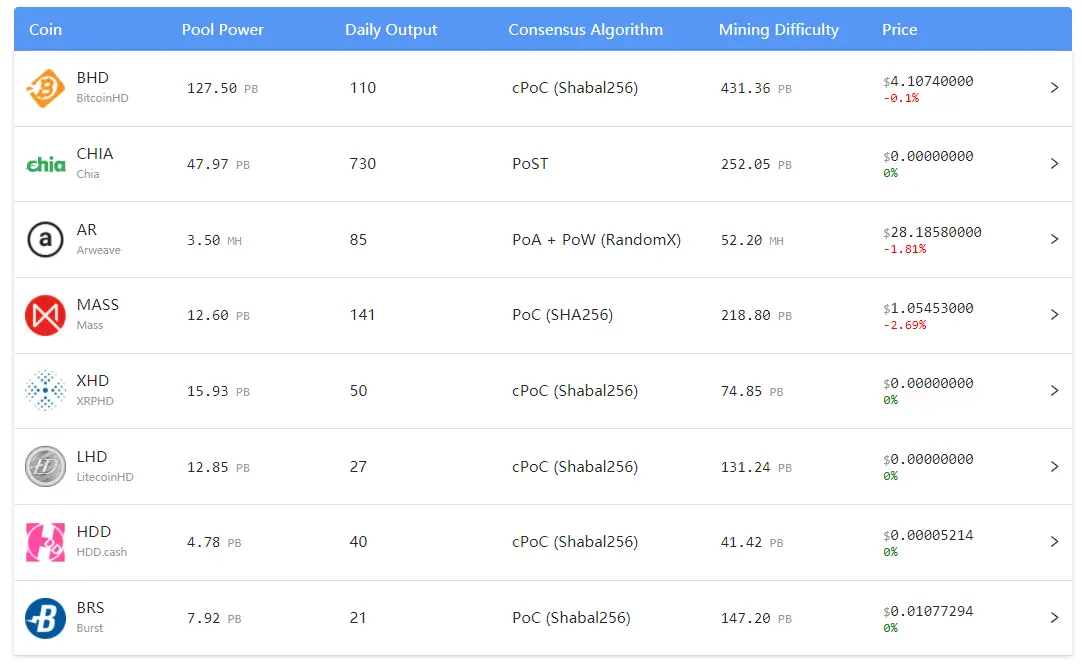Click the HDD.cash subtitle text
The width and height of the screenshot is (1082, 667).
pos(101,552)
